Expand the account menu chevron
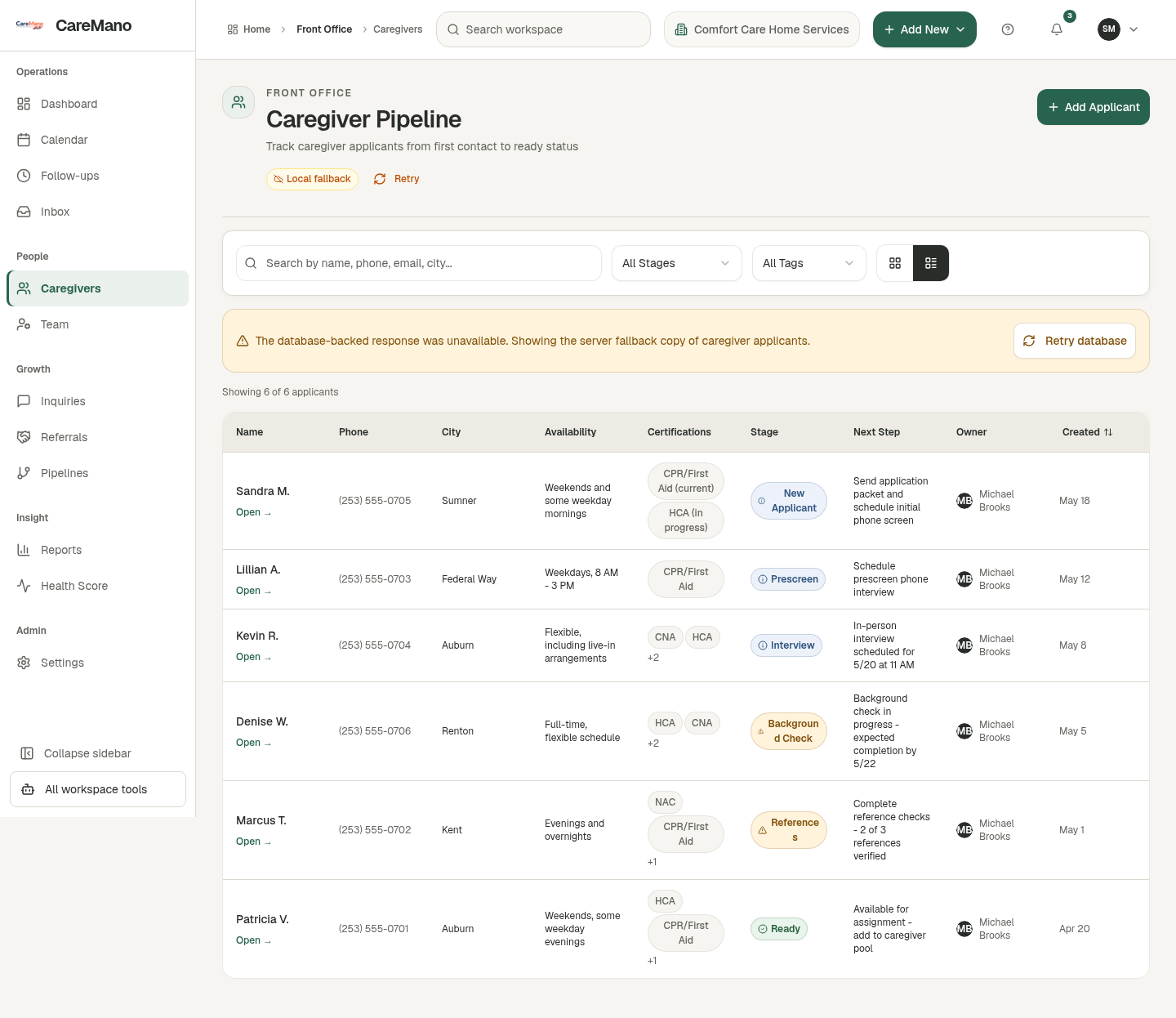1176x1018 pixels. (1134, 29)
